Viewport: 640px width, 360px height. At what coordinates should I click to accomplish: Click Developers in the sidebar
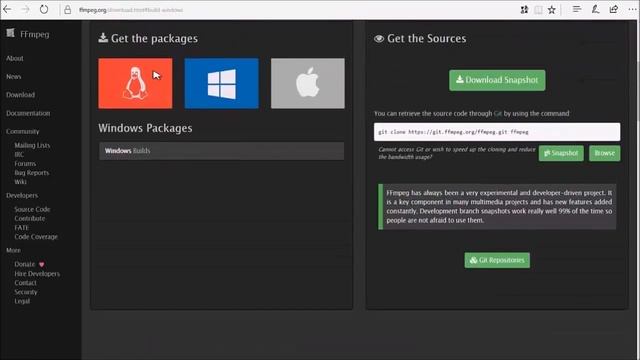point(22,196)
